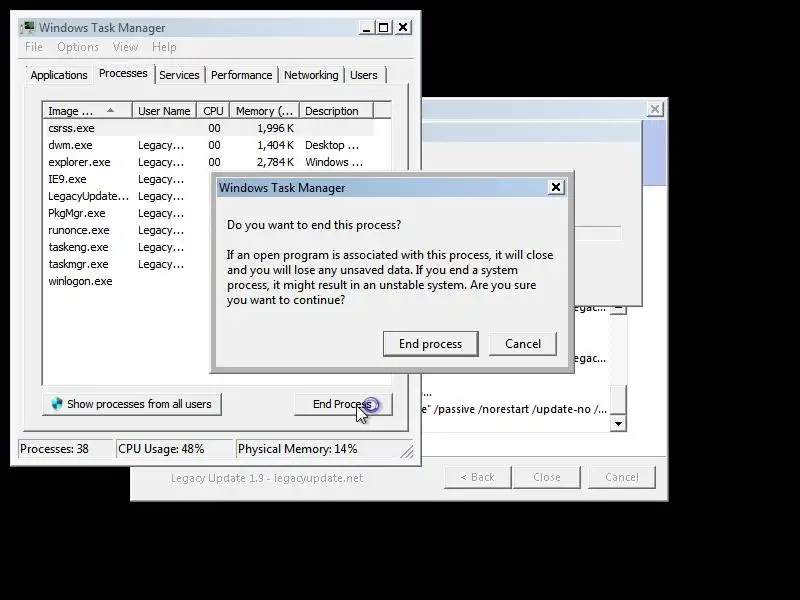
Task: Click the 2,784 K memory value
Action: pyautogui.click(x=276, y=162)
